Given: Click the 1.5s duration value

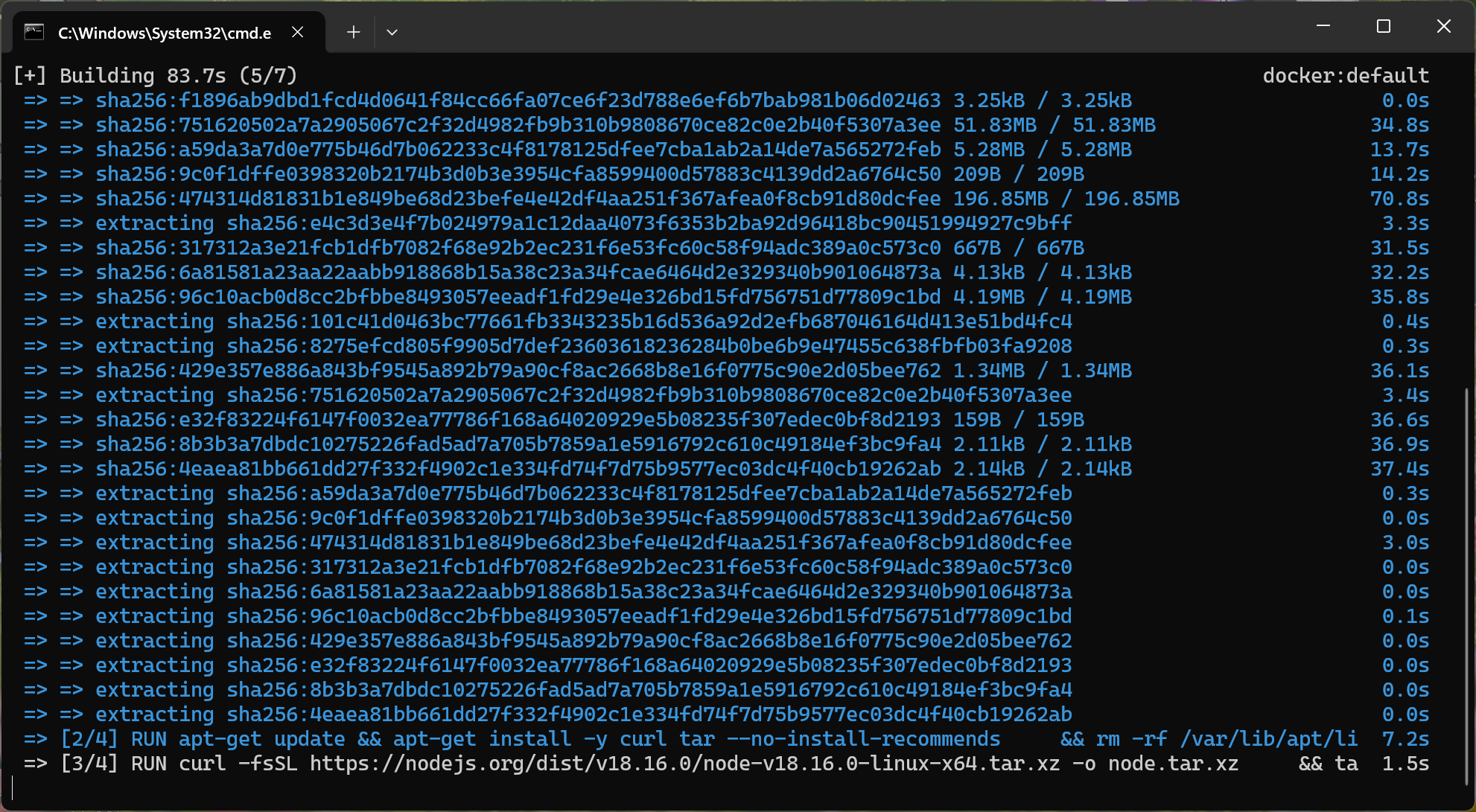Looking at the screenshot, I should pos(1406,763).
